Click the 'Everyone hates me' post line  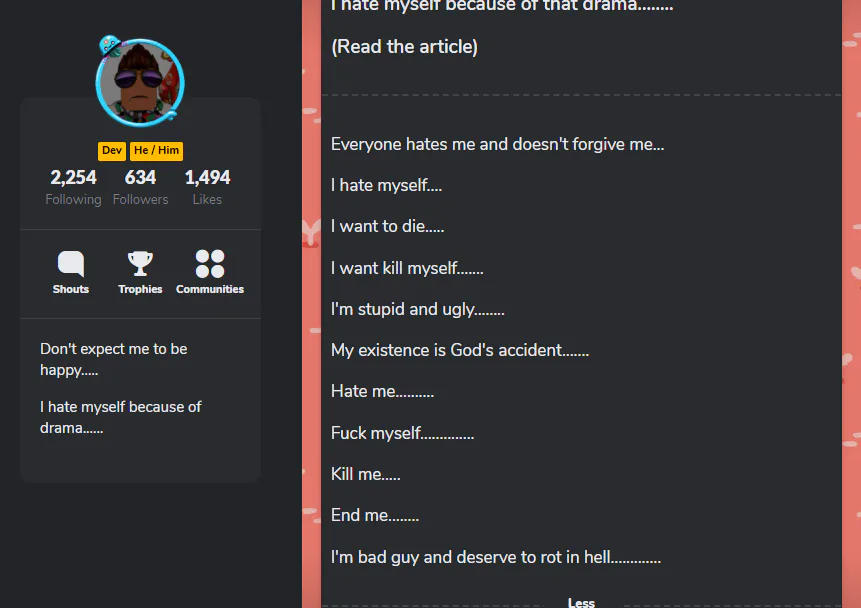497,144
